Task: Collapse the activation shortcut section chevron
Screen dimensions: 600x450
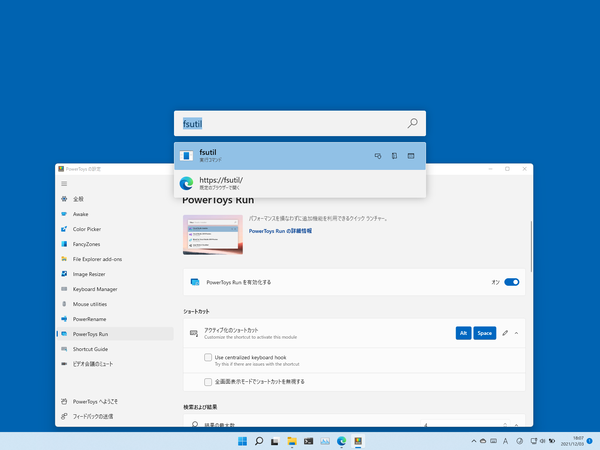Action: coord(517,332)
